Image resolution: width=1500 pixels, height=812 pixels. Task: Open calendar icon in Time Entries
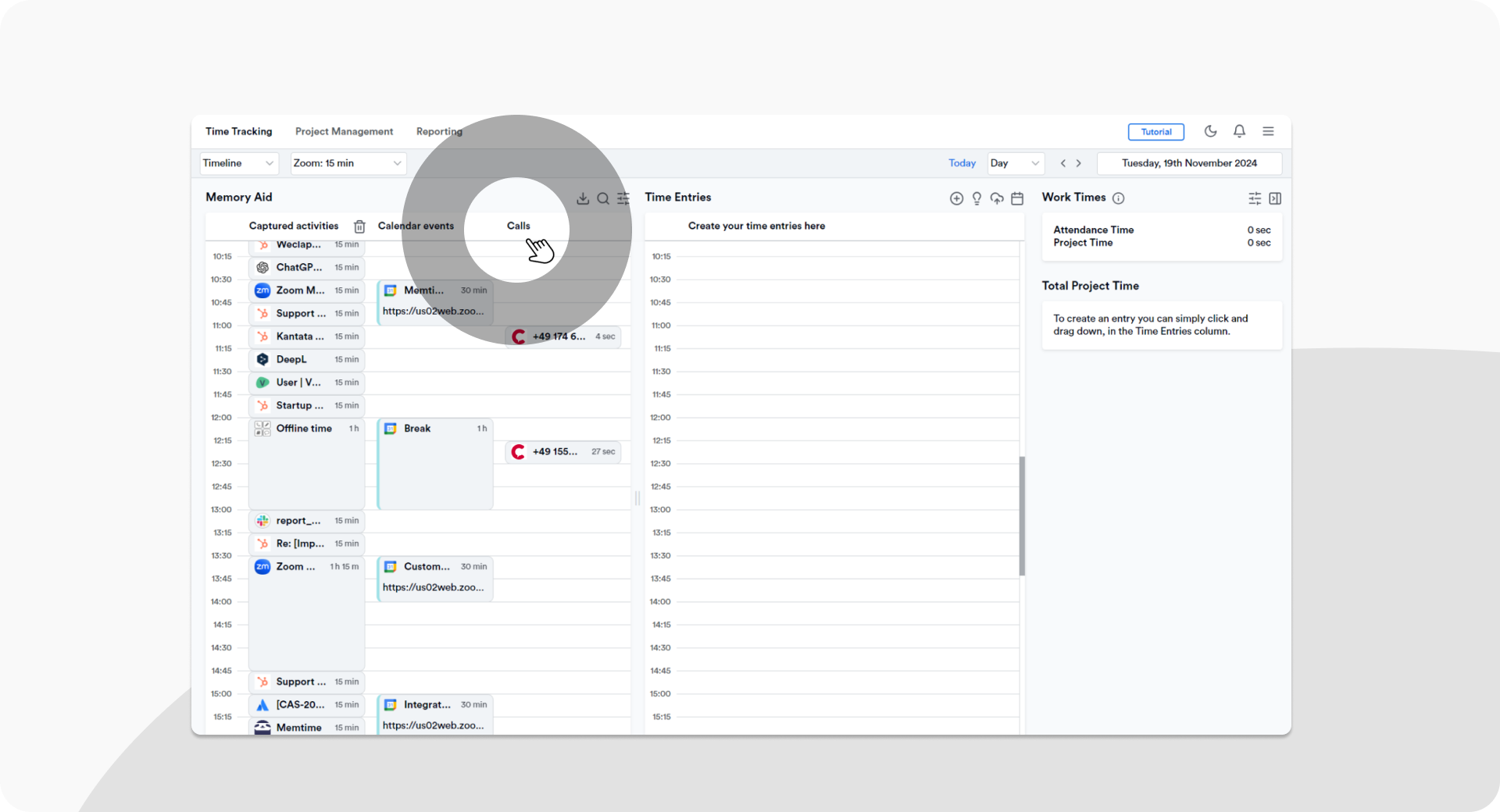tap(1017, 198)
